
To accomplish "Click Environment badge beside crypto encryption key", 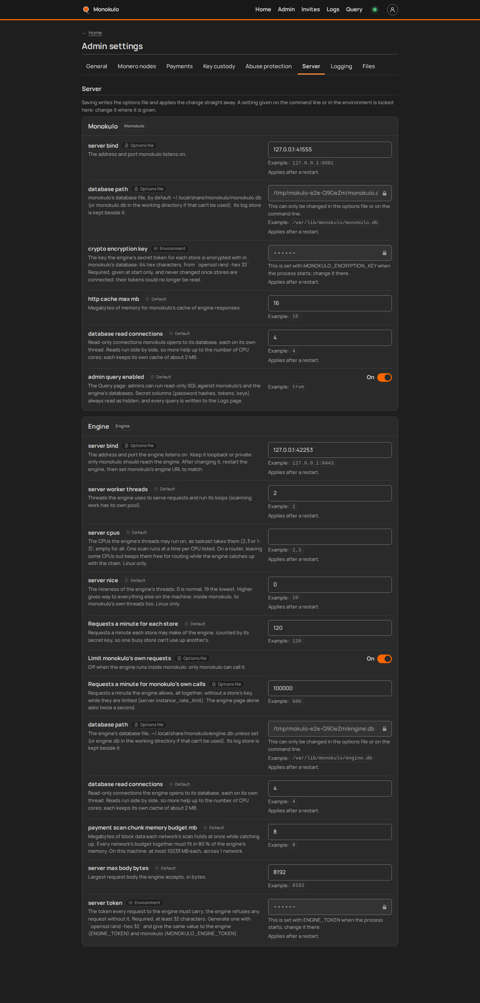I will [x=170, y=248].
